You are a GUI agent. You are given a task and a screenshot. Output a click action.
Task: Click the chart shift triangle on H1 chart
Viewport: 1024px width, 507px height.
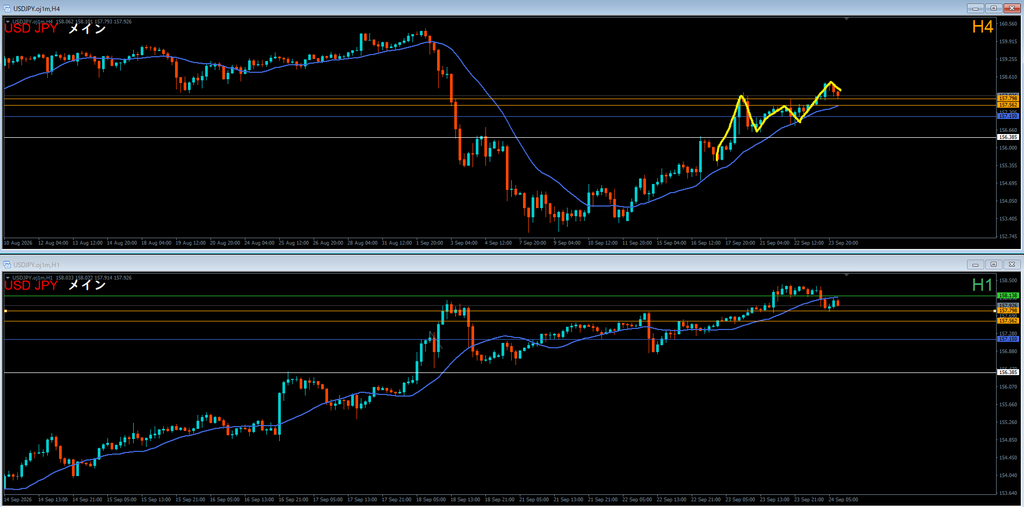[846, 276]
